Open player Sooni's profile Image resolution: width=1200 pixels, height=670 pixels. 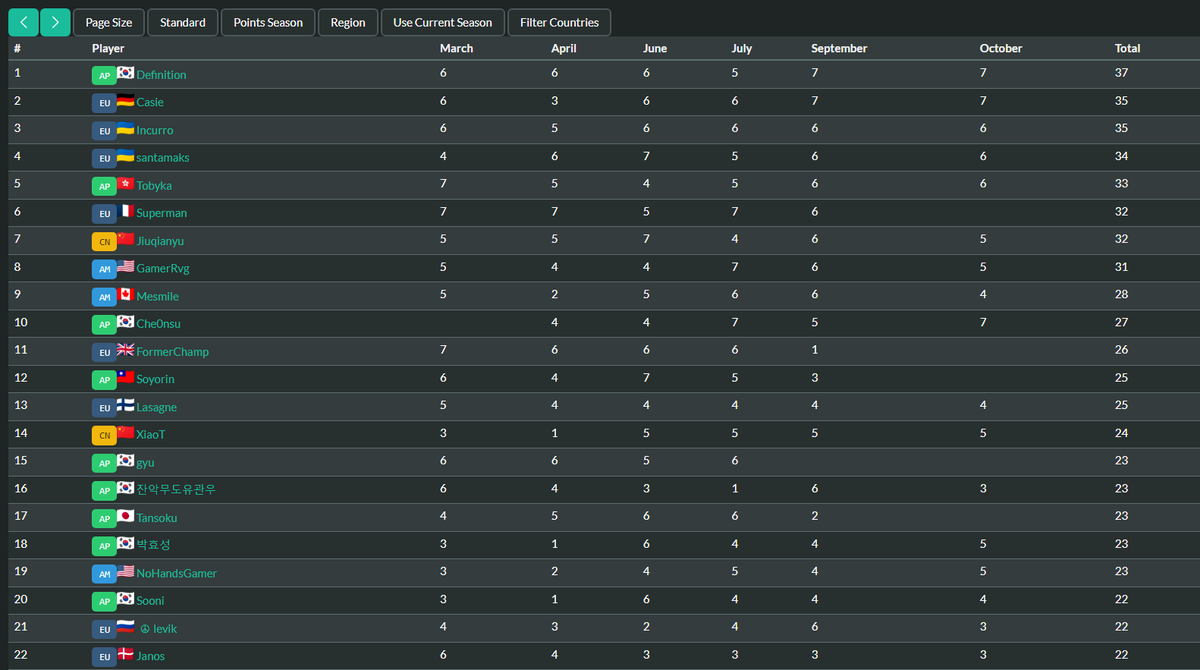click(x=151, y=600)
